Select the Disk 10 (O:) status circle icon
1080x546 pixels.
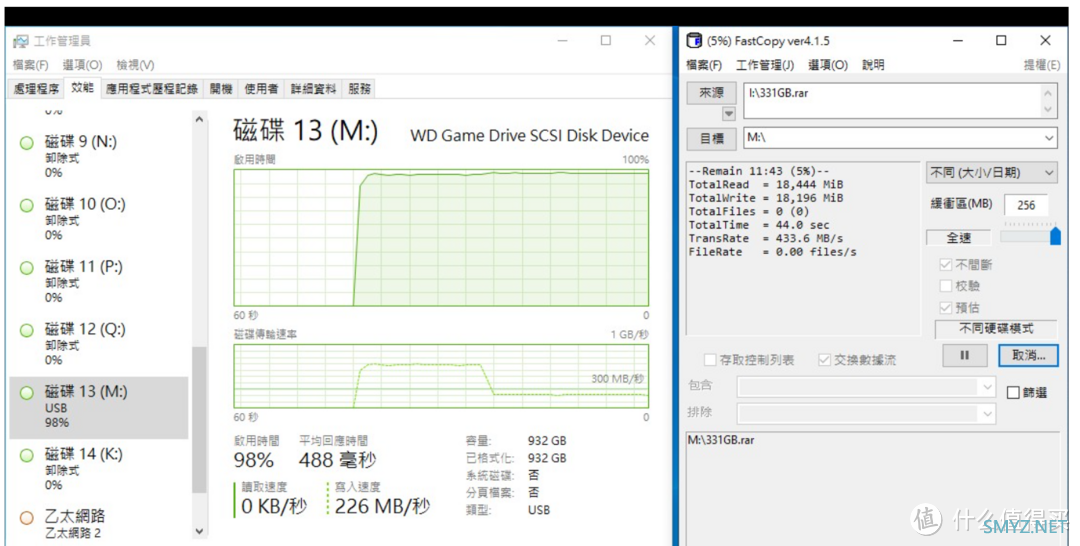pos(27,205)
